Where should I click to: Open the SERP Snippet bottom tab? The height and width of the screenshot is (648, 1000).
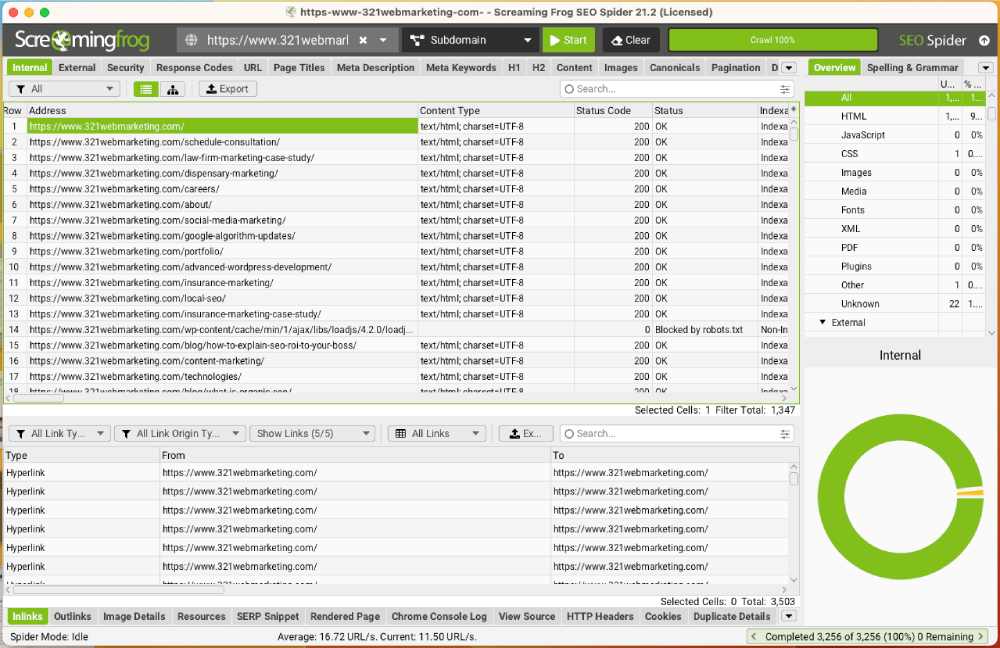pos(267,616)
